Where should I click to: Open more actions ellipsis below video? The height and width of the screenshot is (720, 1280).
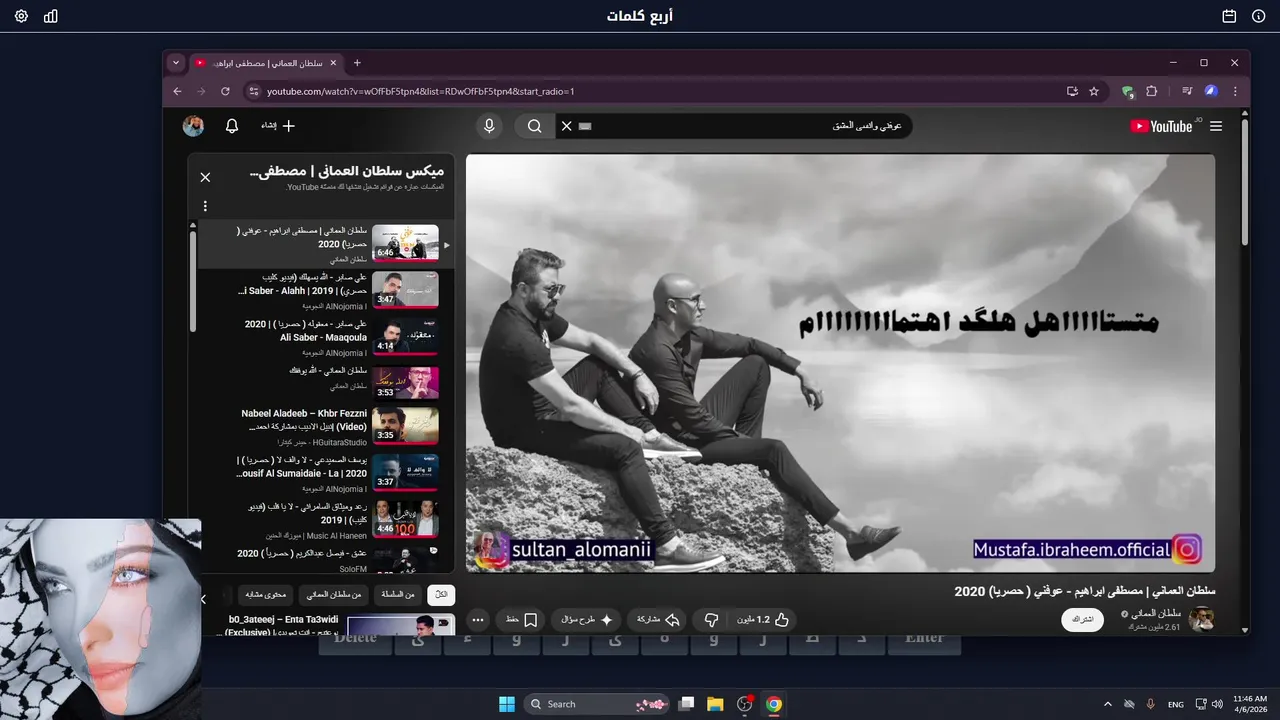pyautogui.click(x=478, y=620)
